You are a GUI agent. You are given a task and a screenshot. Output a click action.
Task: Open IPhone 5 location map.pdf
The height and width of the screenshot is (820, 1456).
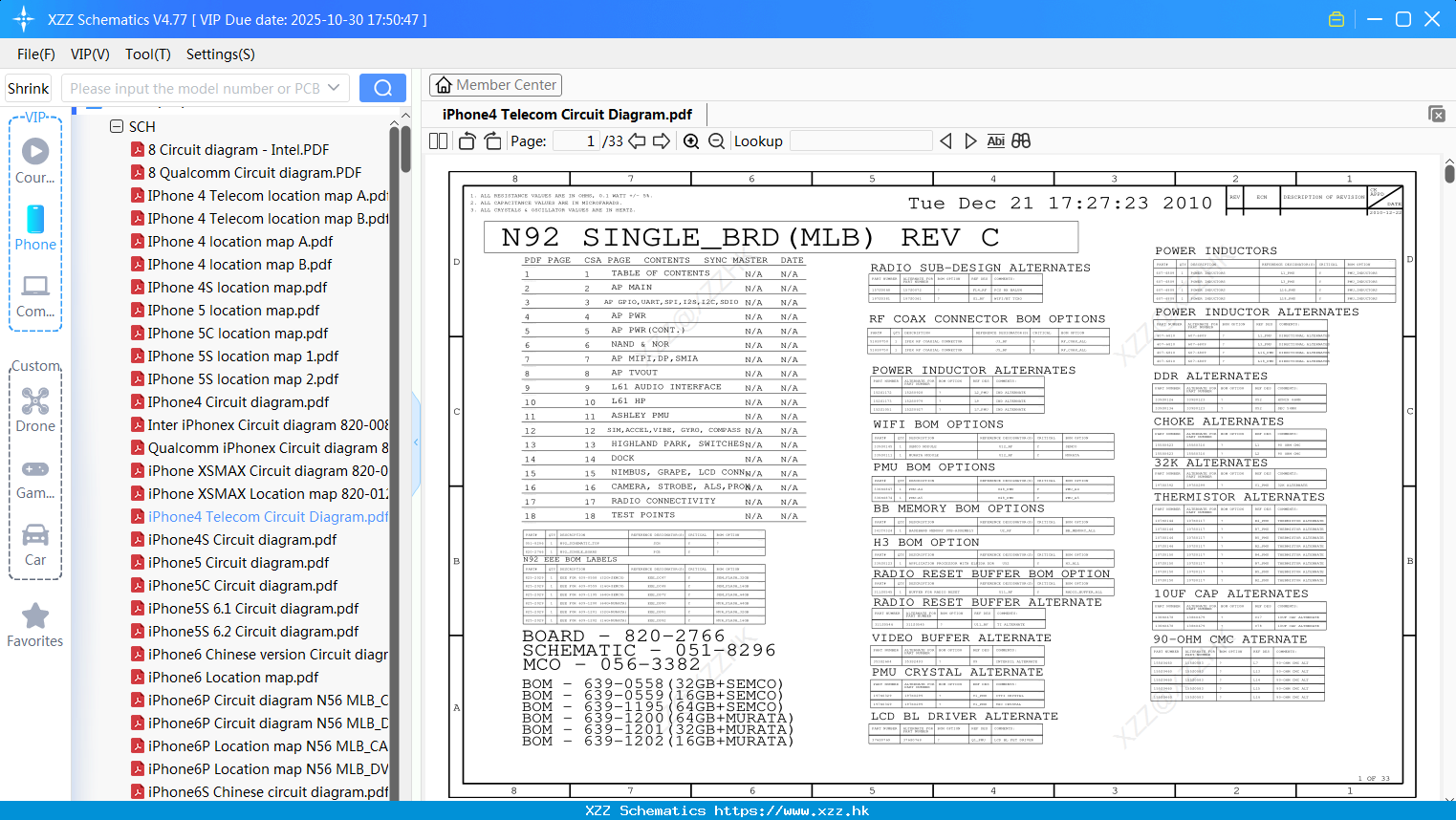point(233,311)
